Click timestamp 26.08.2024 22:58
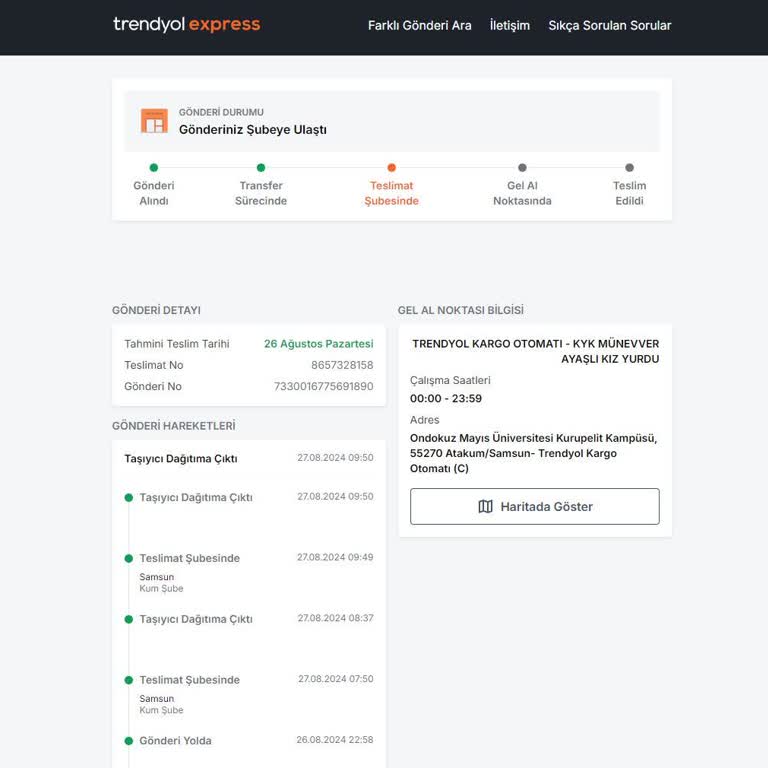The width and height of the screenshot is (768, 768). (x=335, y=740)
